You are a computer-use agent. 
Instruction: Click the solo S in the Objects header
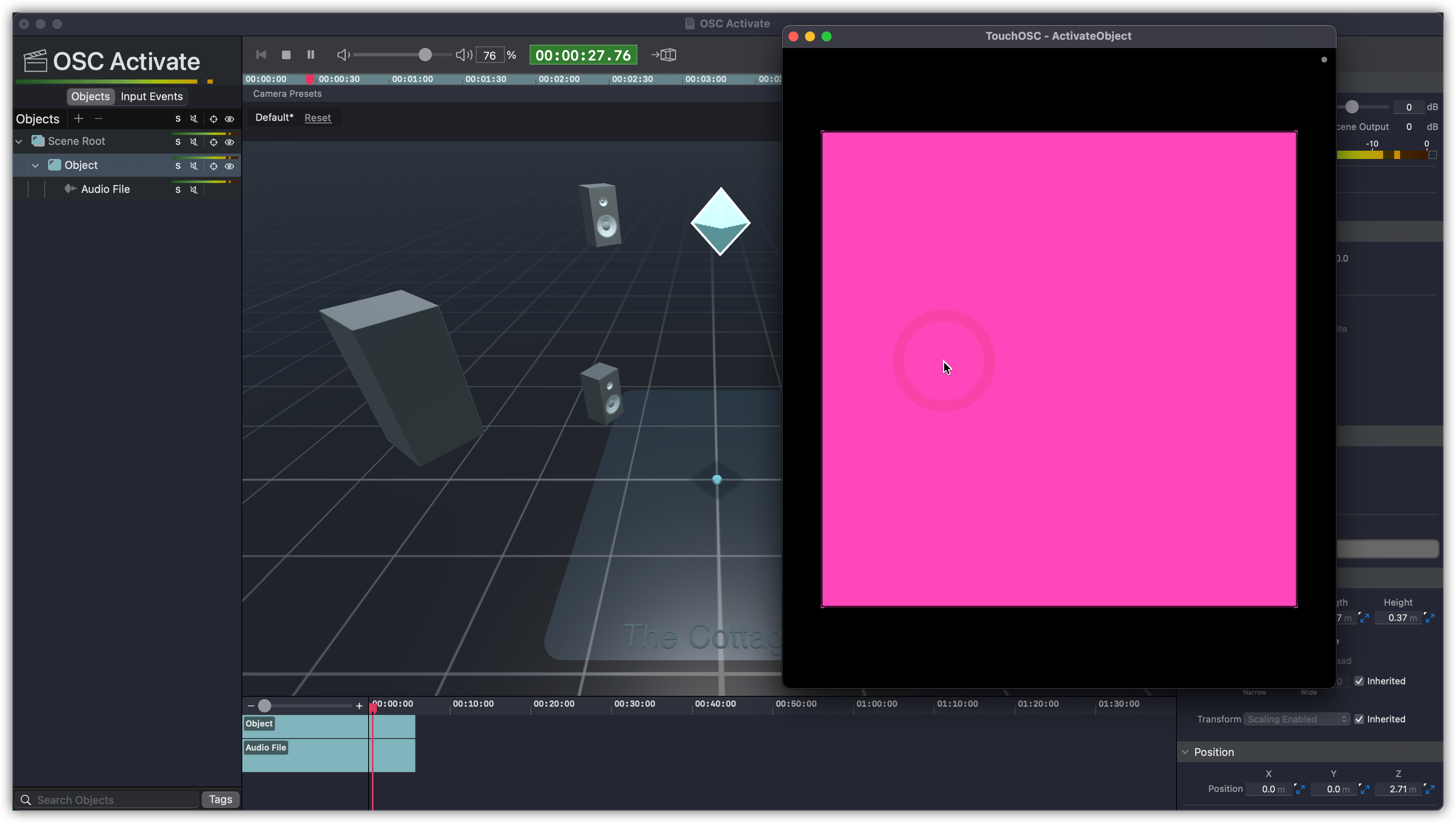pos(178,119)
